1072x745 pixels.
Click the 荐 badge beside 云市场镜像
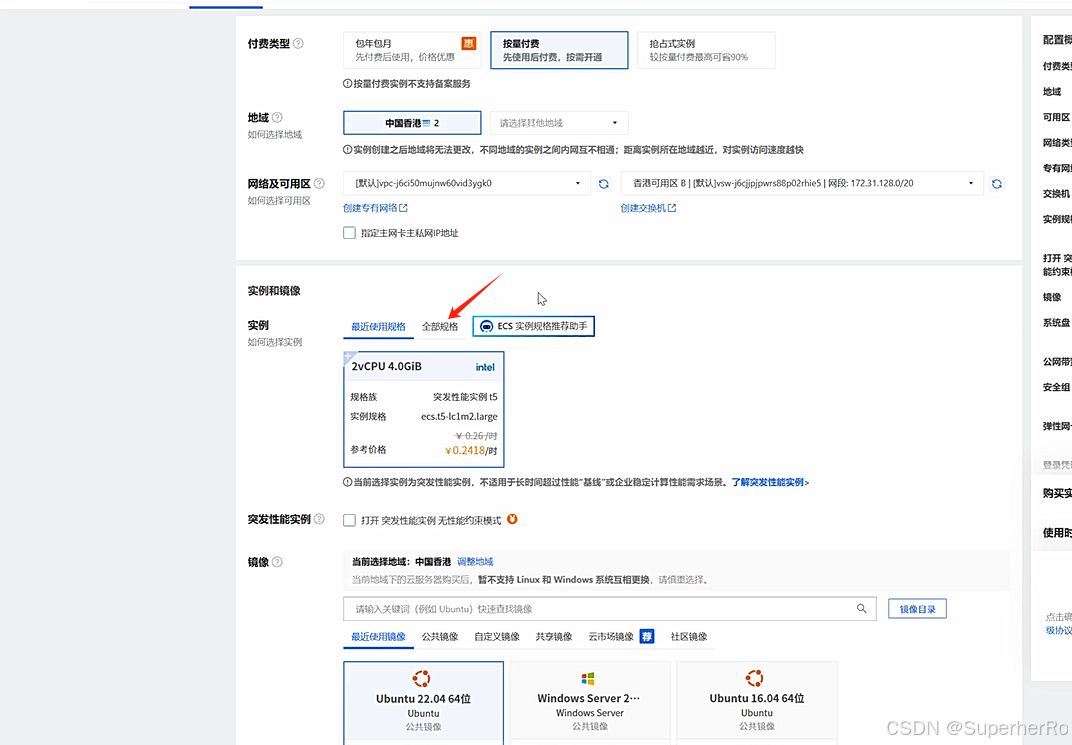(x=647, y=636)
